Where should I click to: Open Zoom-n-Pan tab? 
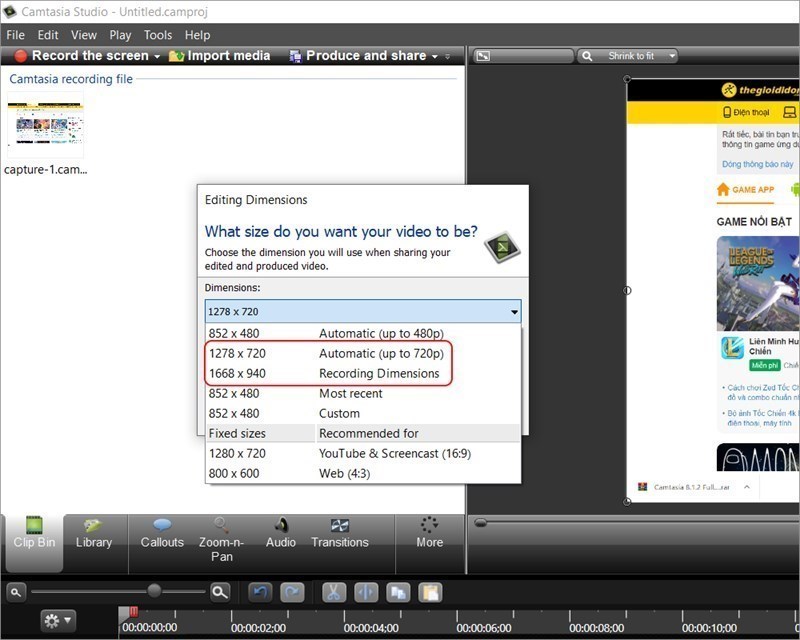[221, 540]
